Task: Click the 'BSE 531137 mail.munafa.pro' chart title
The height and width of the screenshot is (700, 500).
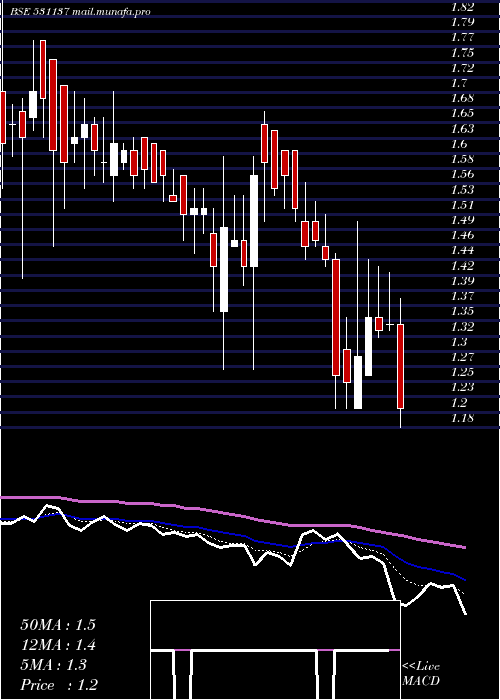Action: pos(80,12)
